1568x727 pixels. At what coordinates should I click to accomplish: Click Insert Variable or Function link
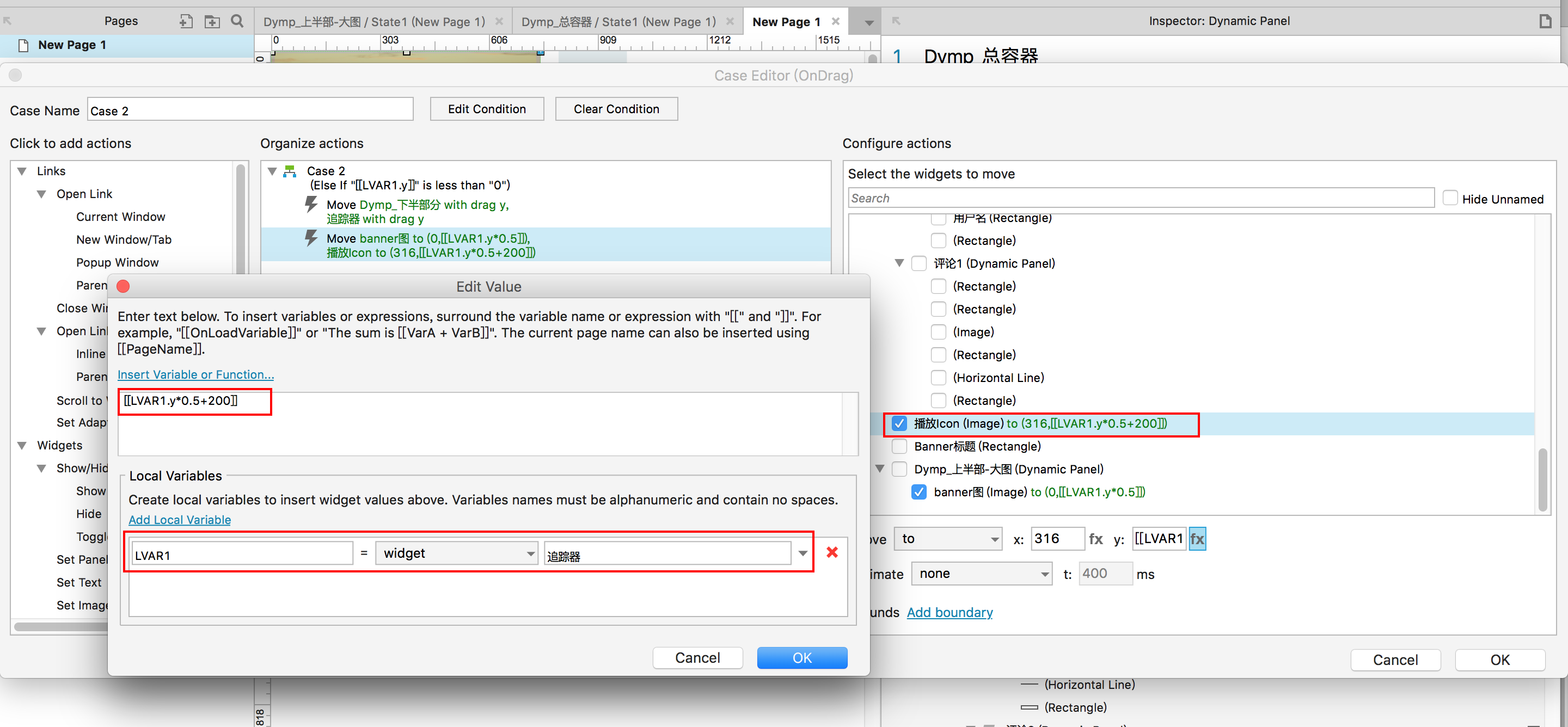point(195,375)
